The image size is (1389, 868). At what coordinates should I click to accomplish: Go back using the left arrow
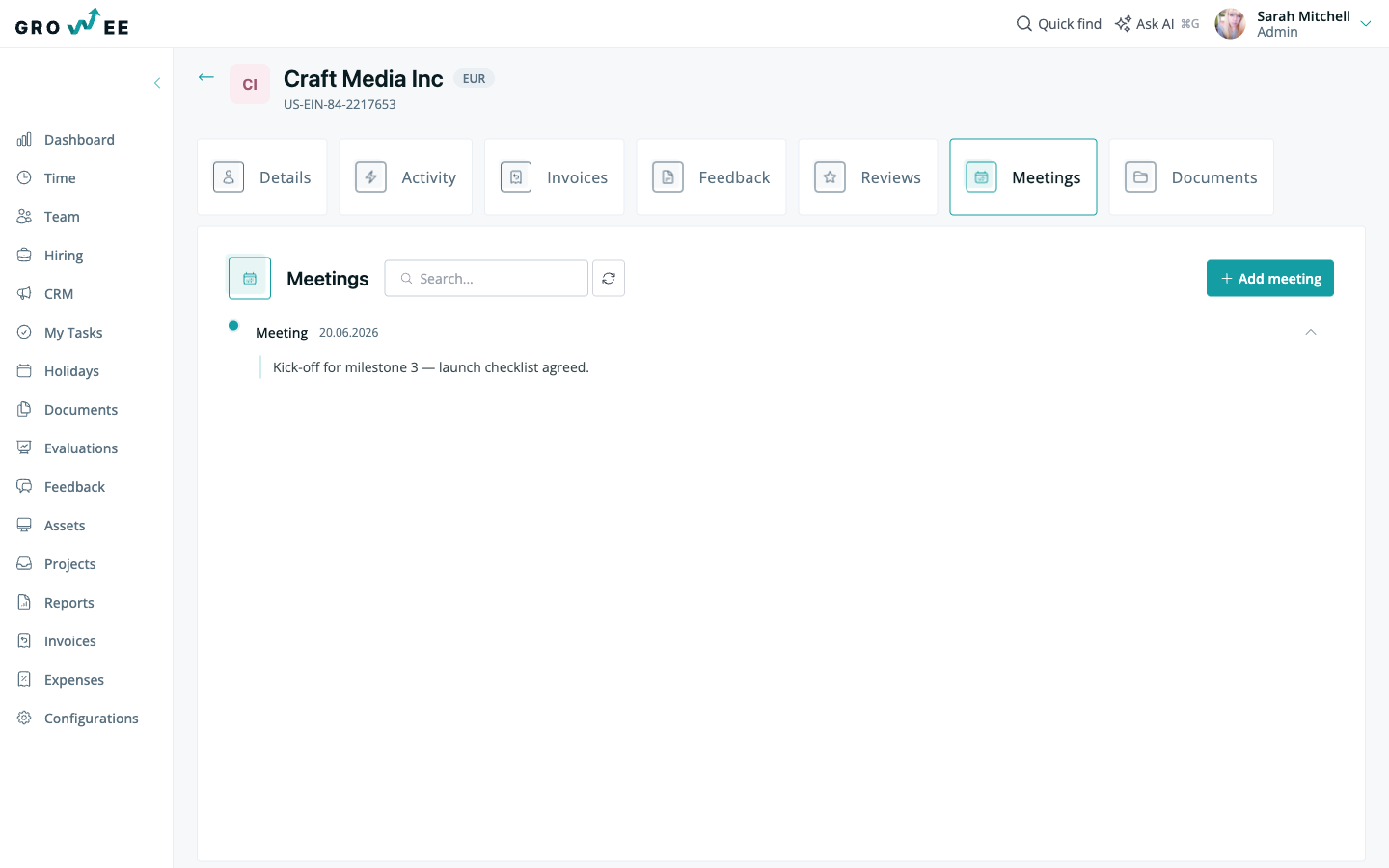click(205, 77)
